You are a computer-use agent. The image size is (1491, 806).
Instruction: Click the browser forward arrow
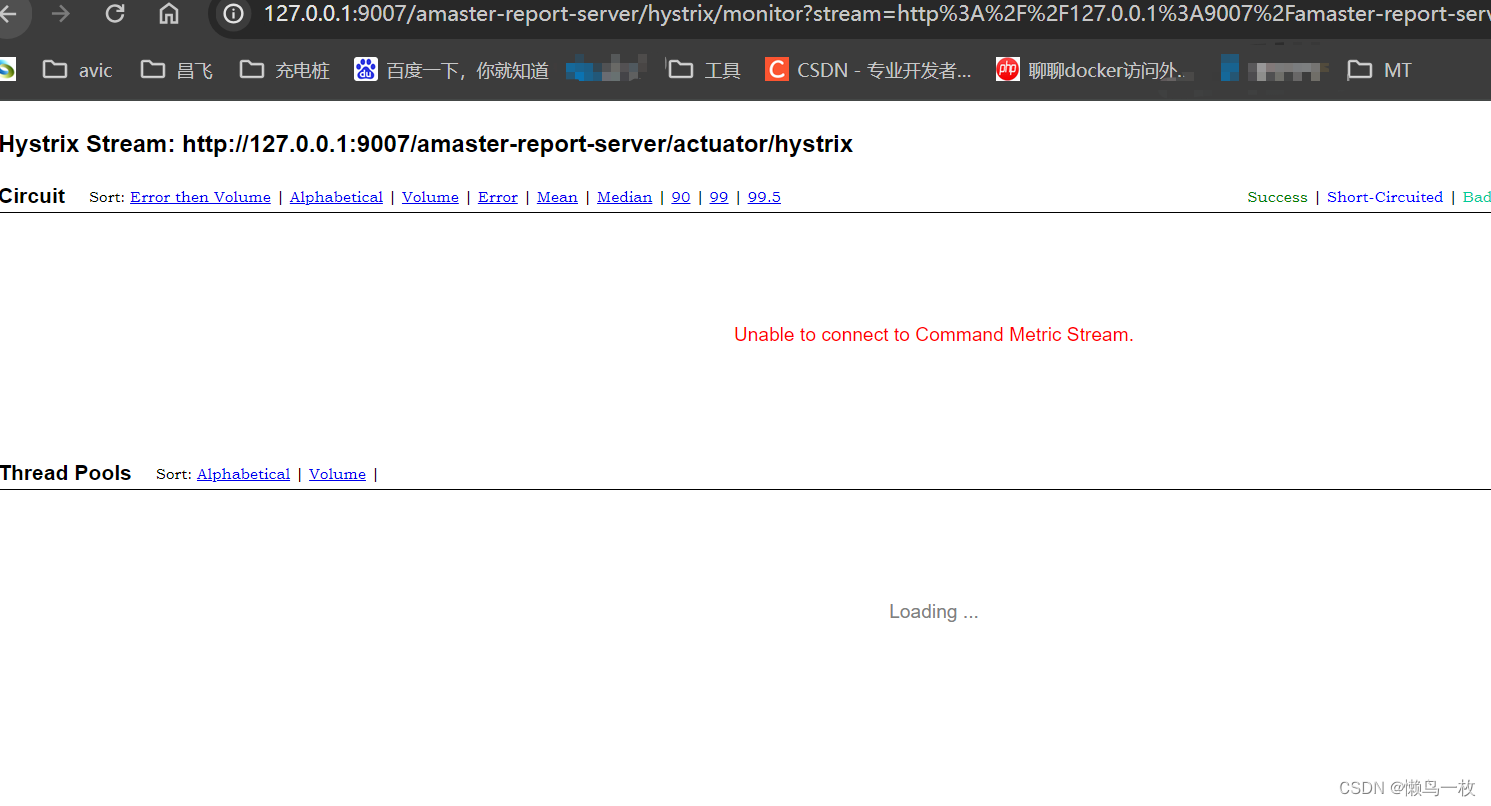[x=62, y=14]
